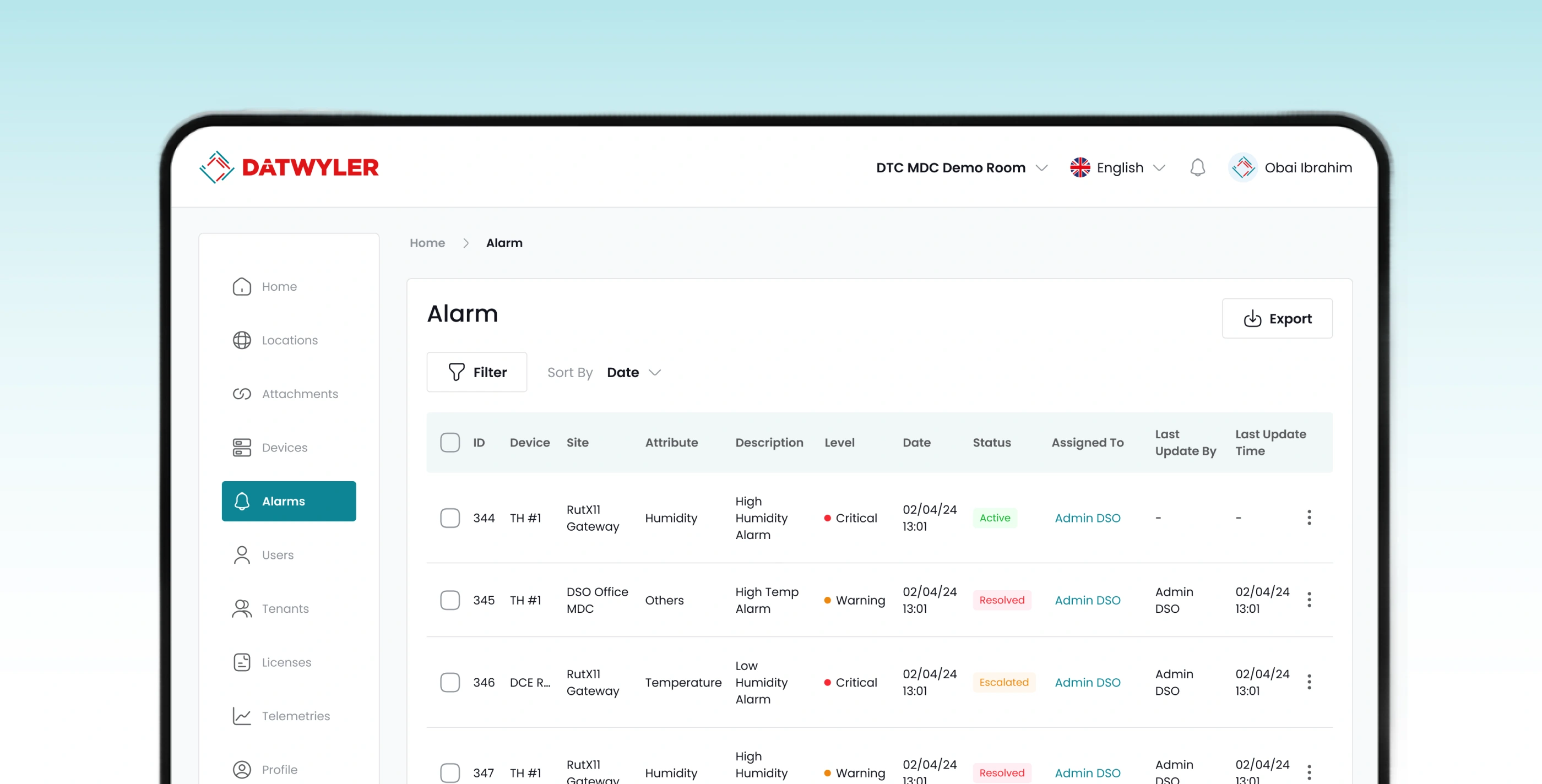Open Devices via server icon
The width and height of the screenshot is (1542, 784).
coord(242,448)
